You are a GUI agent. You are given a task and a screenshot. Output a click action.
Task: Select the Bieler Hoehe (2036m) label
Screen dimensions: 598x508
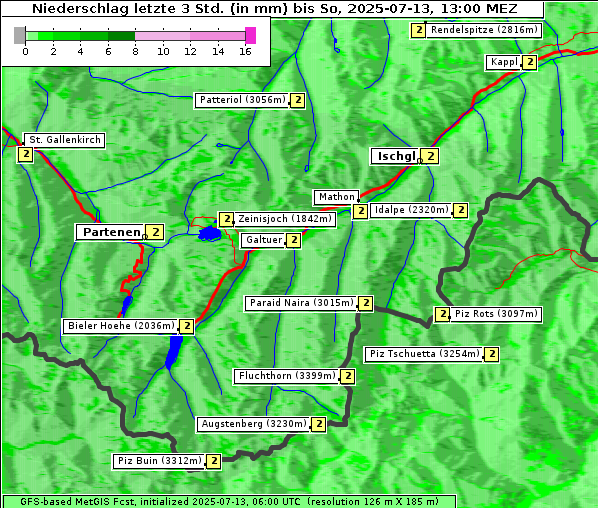[x=121, y=326]
